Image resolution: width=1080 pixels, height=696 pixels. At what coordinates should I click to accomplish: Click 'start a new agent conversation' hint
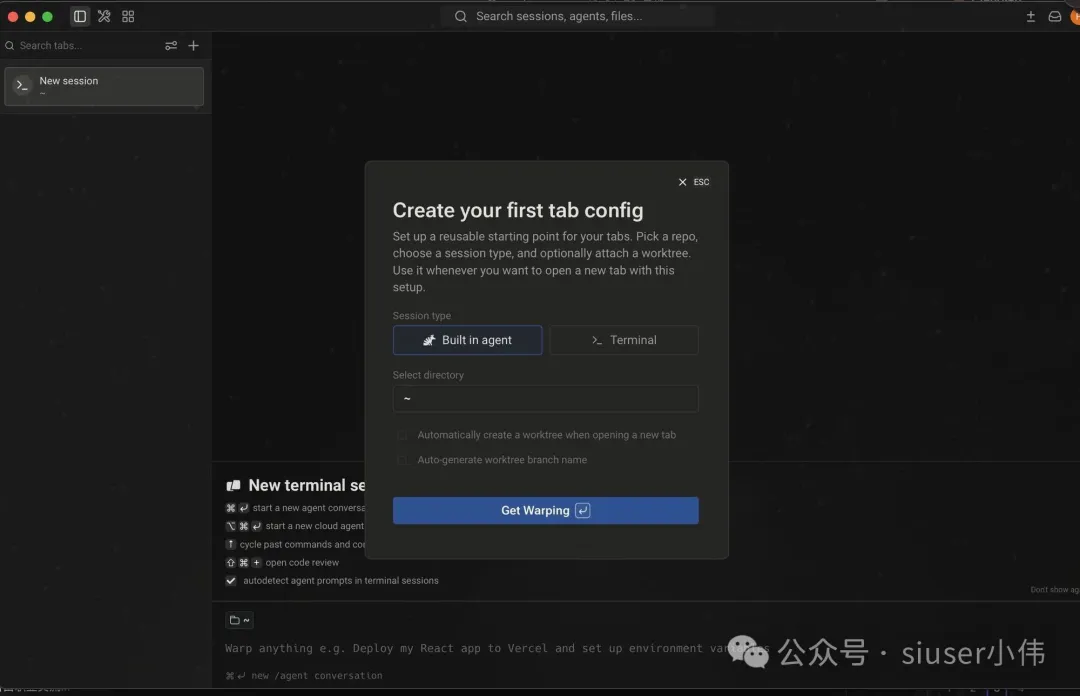(x=309, y=508)
